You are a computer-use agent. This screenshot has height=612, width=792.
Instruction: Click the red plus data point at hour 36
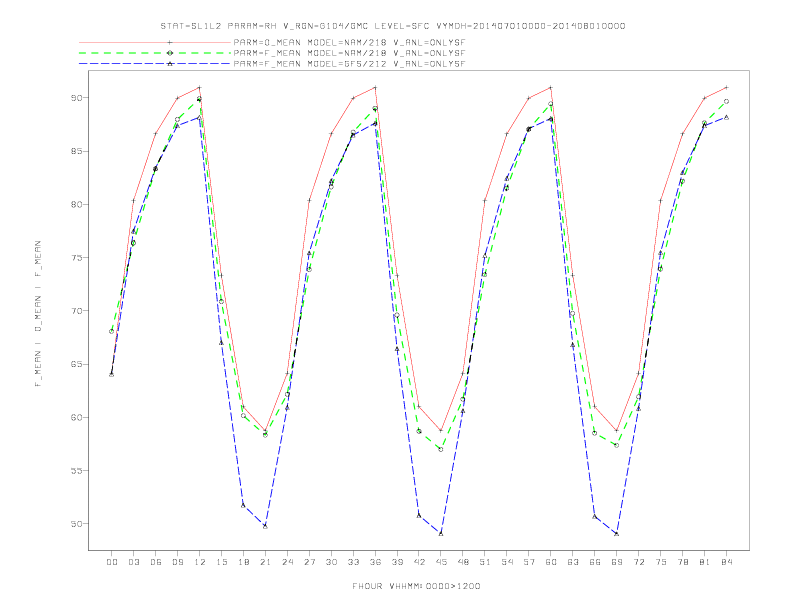coord(375,87)
